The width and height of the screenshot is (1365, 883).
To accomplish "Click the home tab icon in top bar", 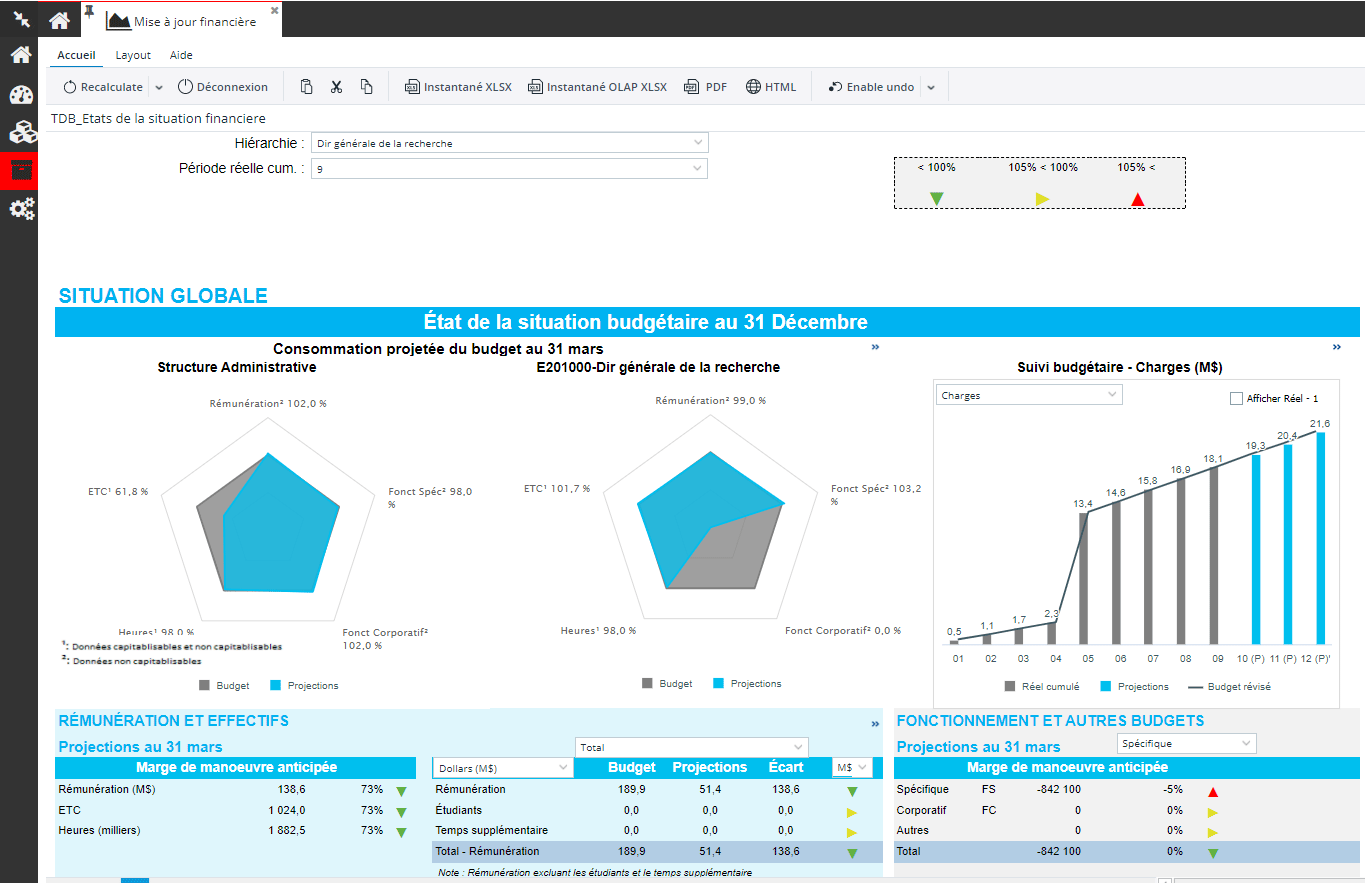I will [59, 20].
